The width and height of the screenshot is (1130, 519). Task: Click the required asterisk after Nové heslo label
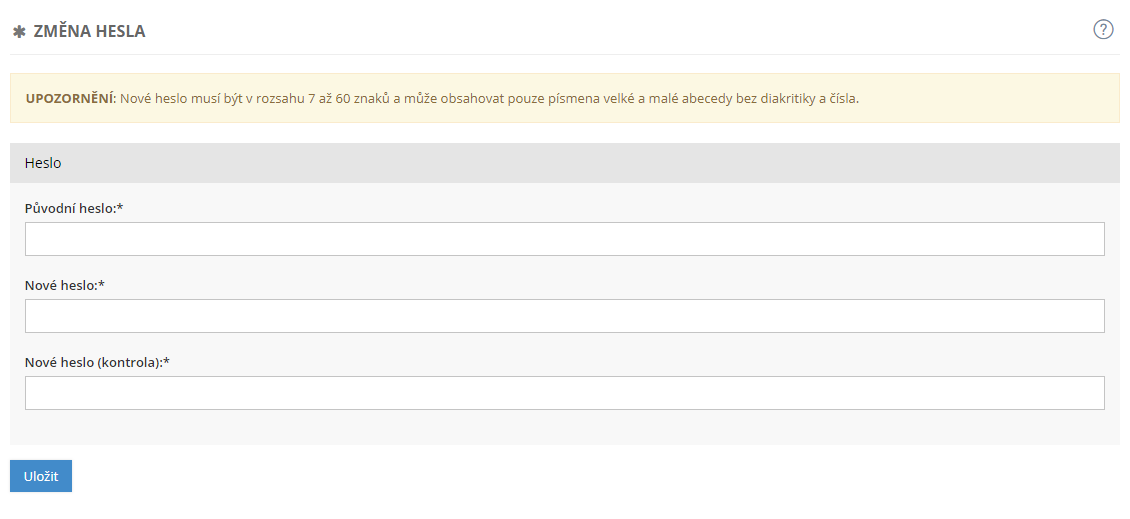point(102,285)
